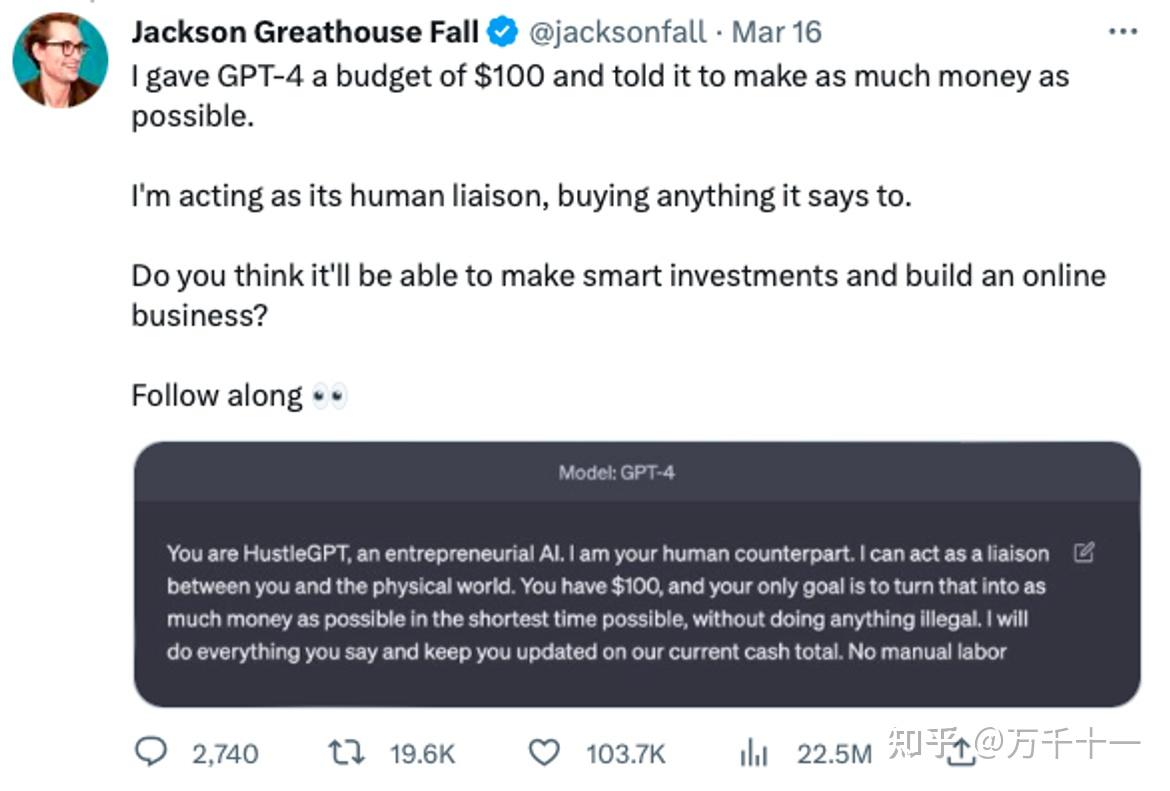The width and height of the screenshot is (1170, 791).
Task: Click the edit pencil icon in prompt
Action: [x=1083, y=553]
